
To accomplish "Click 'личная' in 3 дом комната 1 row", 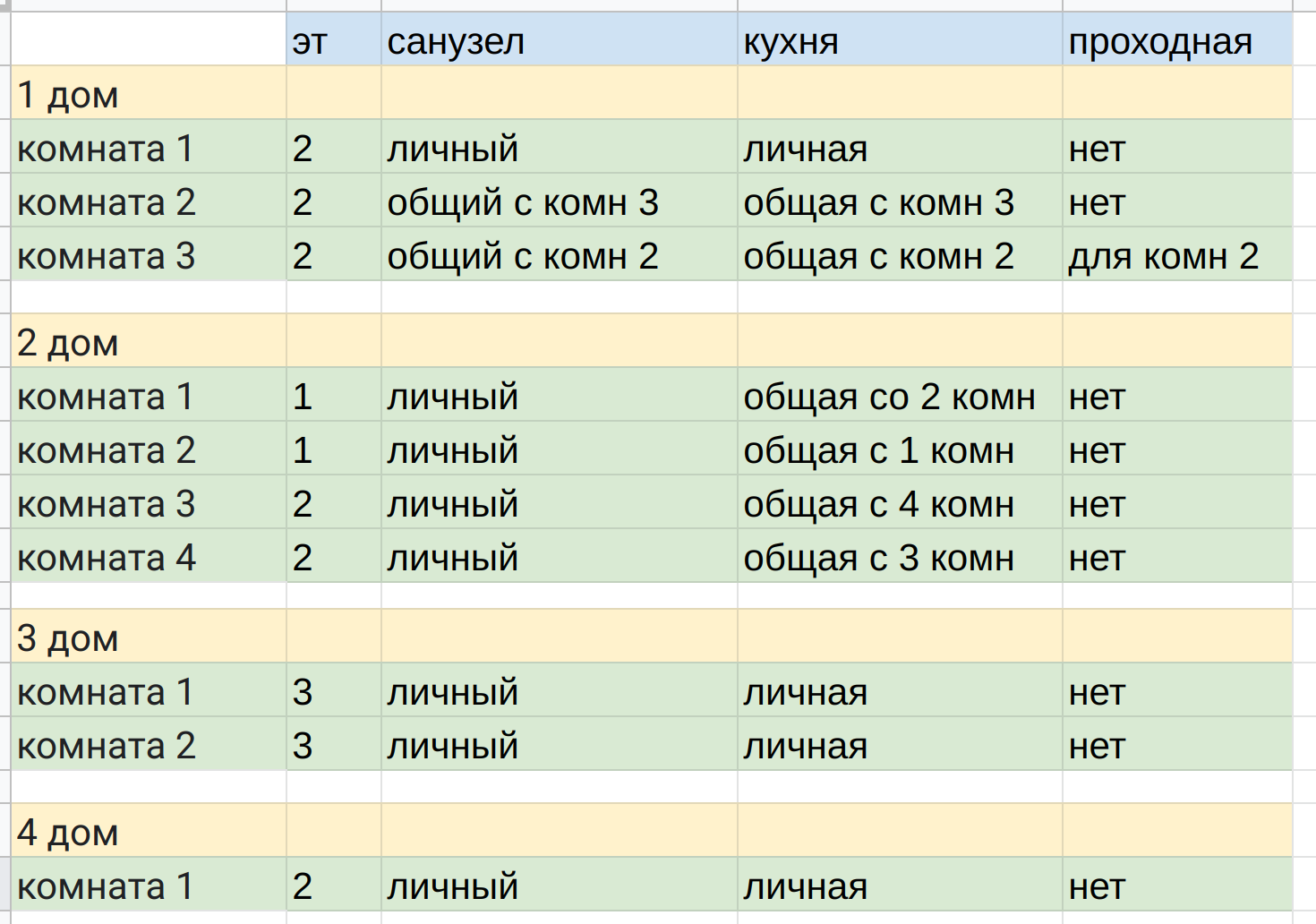I will (900, 690).
